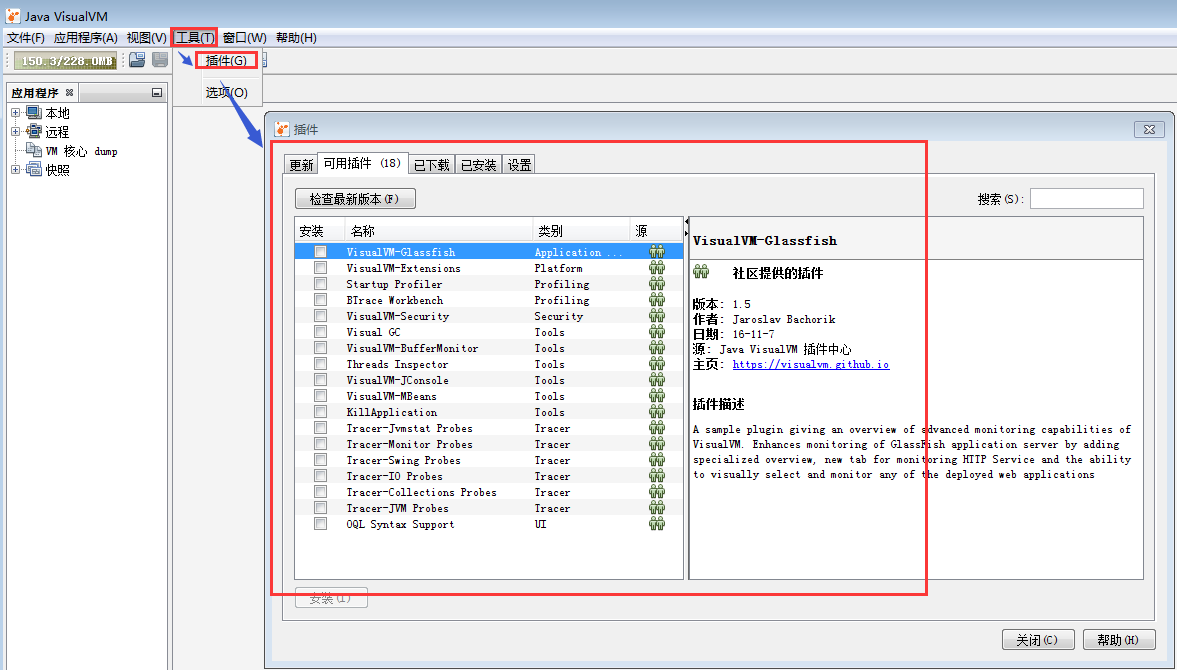
Task: Select the VM 核心 dump node icon
Action: 34,151
